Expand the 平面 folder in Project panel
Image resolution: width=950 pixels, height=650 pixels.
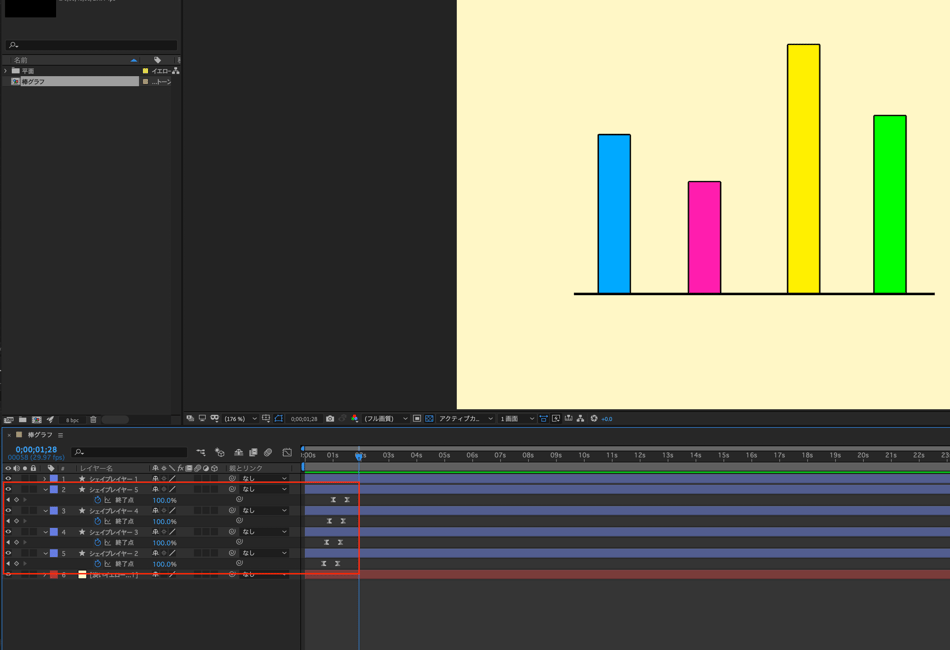[x=5, y=71]
